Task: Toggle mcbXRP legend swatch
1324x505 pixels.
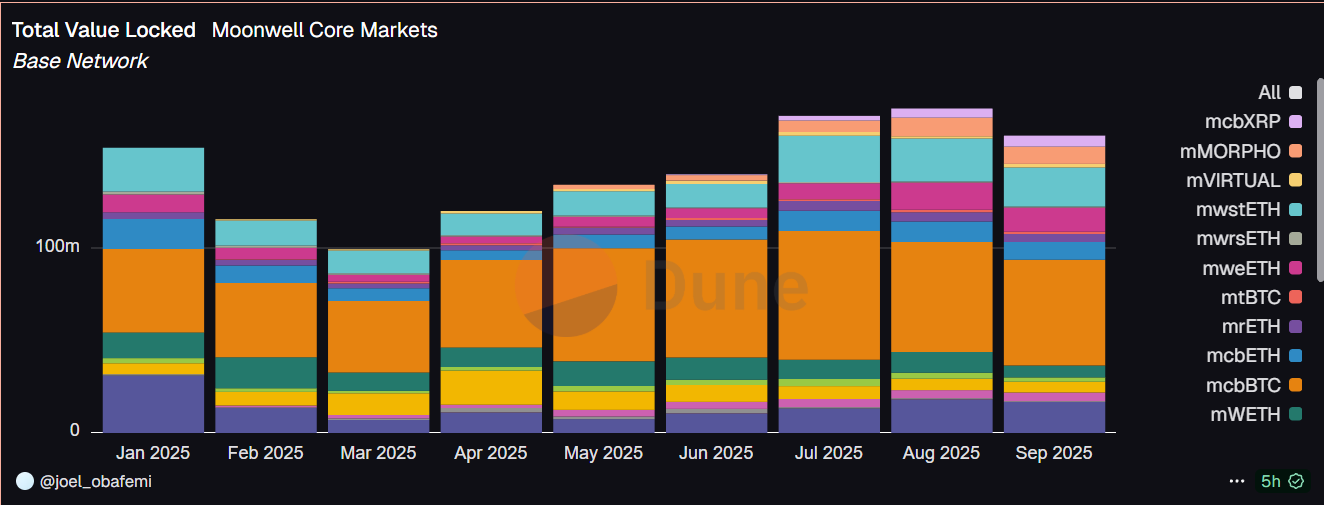Action: [x=1296, y=122]
